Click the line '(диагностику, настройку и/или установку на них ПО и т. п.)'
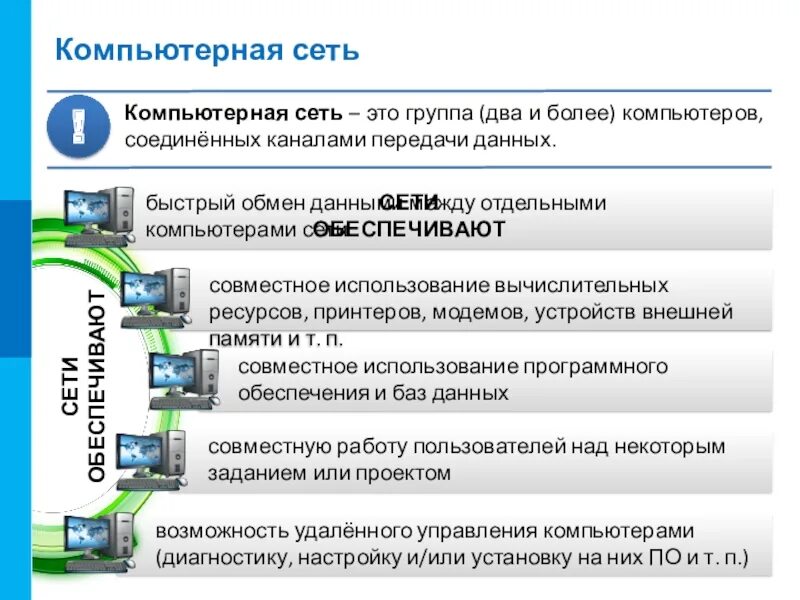800x600 pixels. tap(452, 558)
